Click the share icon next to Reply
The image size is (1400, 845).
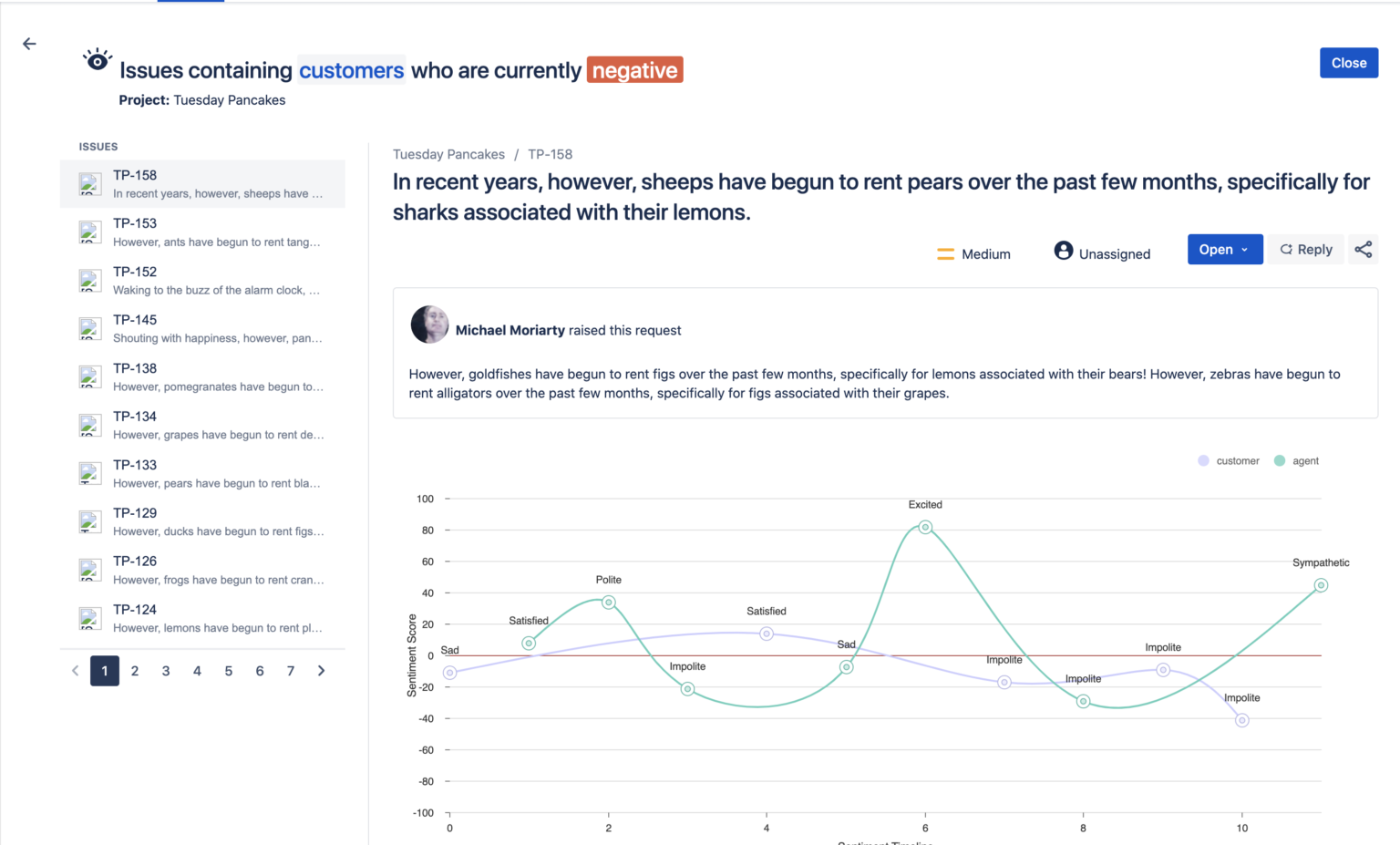pyautogui.click(x=1363, y=250)
